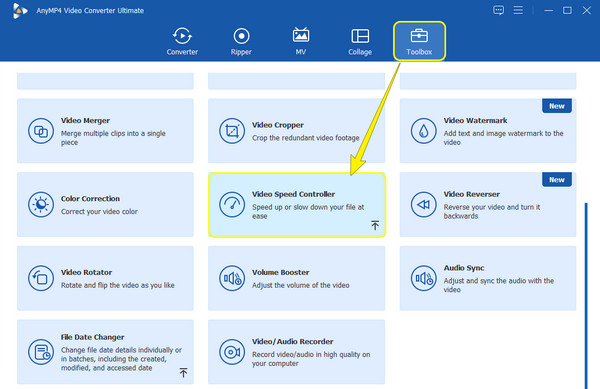Click the Volume Booster speaker icon

click(x=232, y=278)
